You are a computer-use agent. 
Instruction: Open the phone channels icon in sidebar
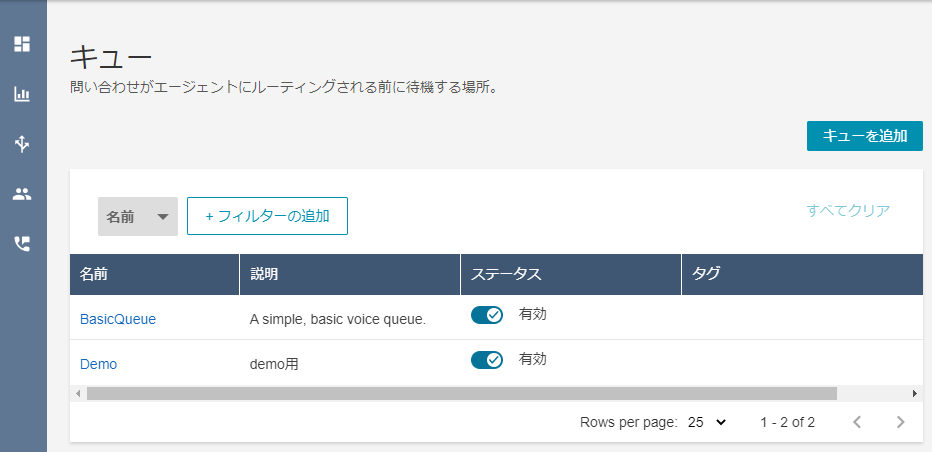(22, 244)
